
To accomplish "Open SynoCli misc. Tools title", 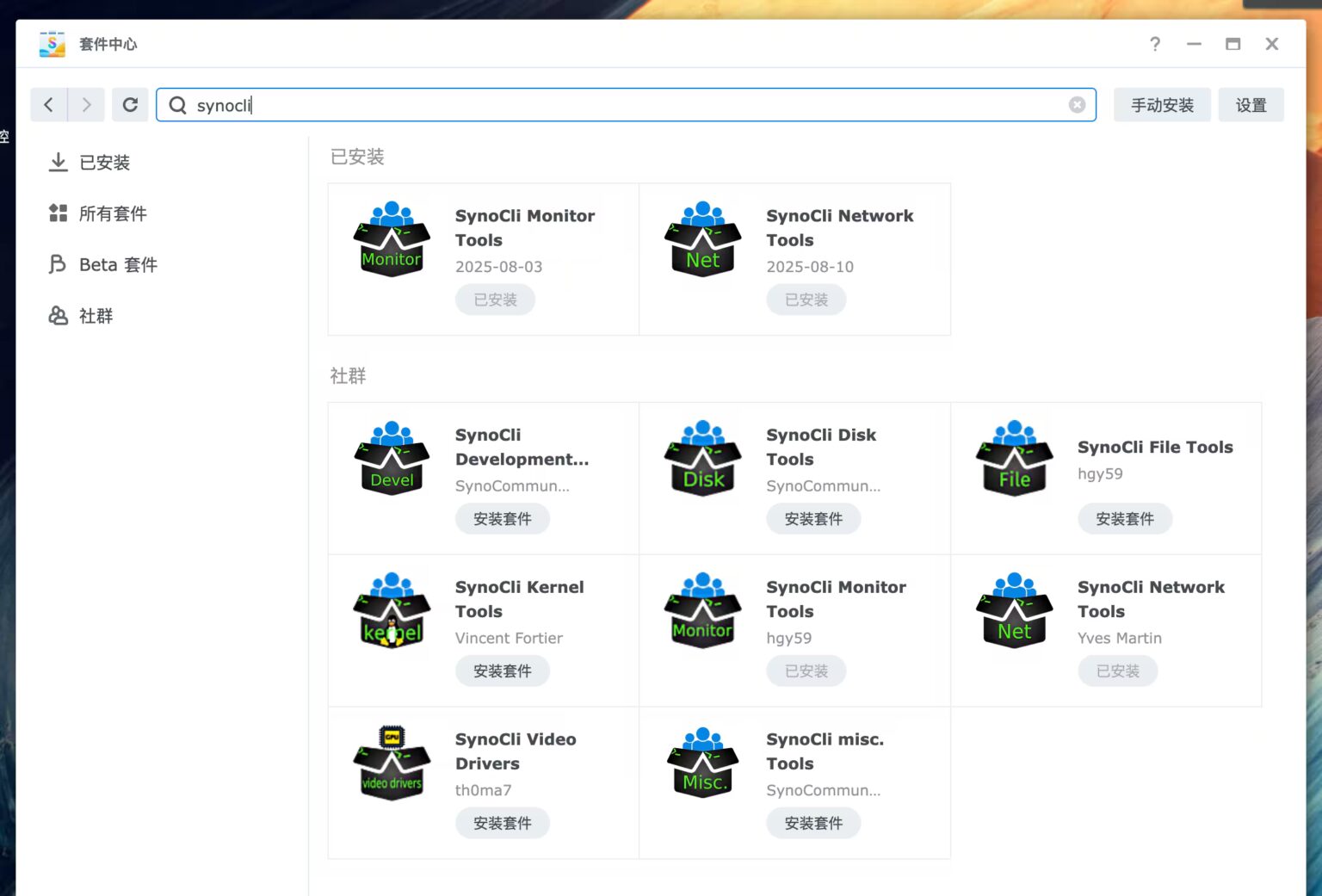I will pos(825,751).
